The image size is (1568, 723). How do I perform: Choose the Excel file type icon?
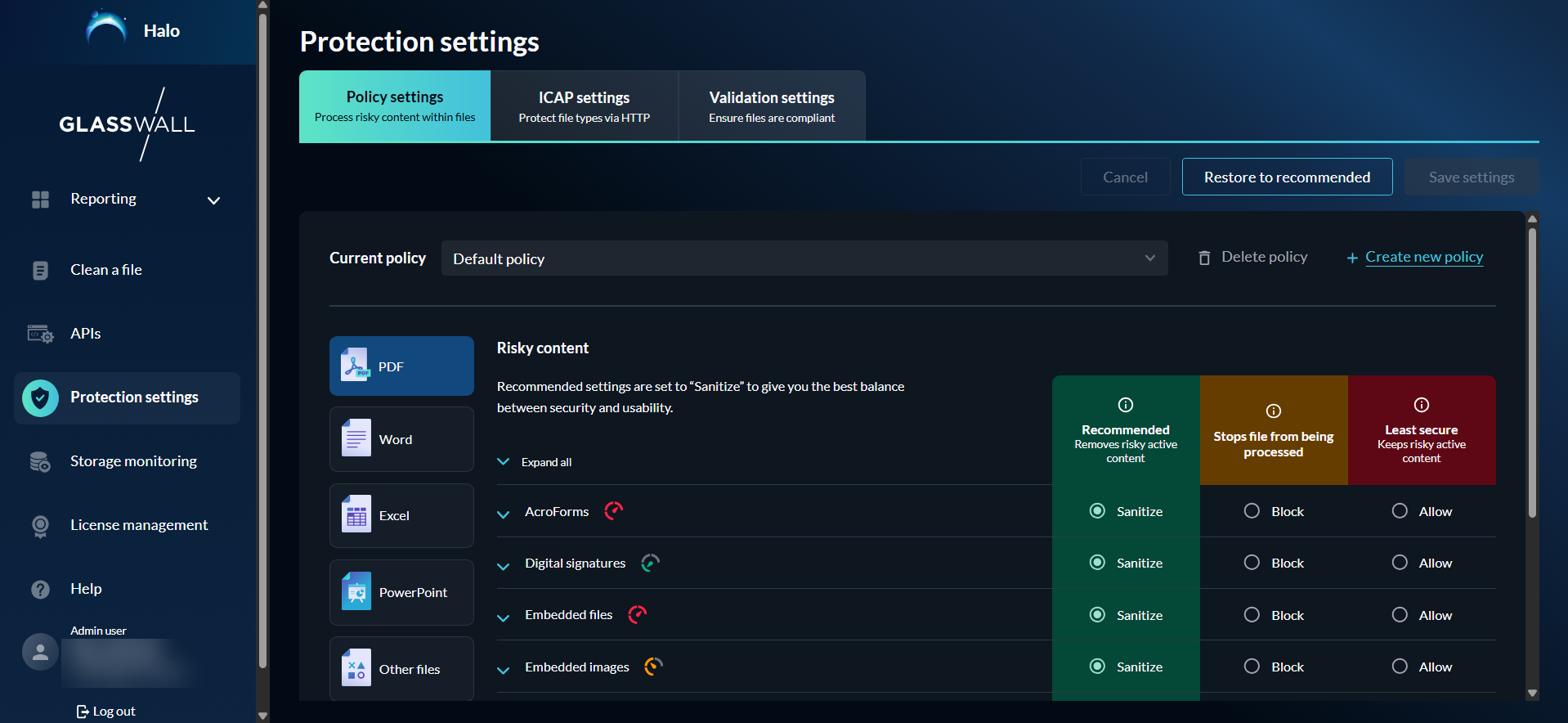pos(356,515)
